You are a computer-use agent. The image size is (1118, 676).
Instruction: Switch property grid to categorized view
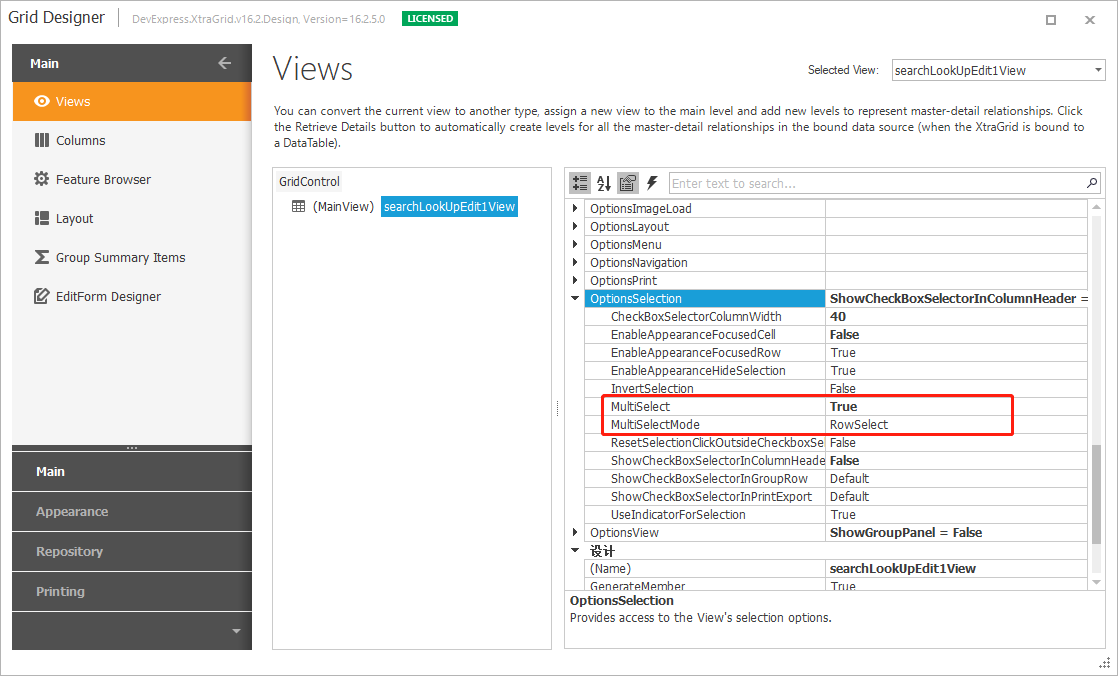coord(580,183)
